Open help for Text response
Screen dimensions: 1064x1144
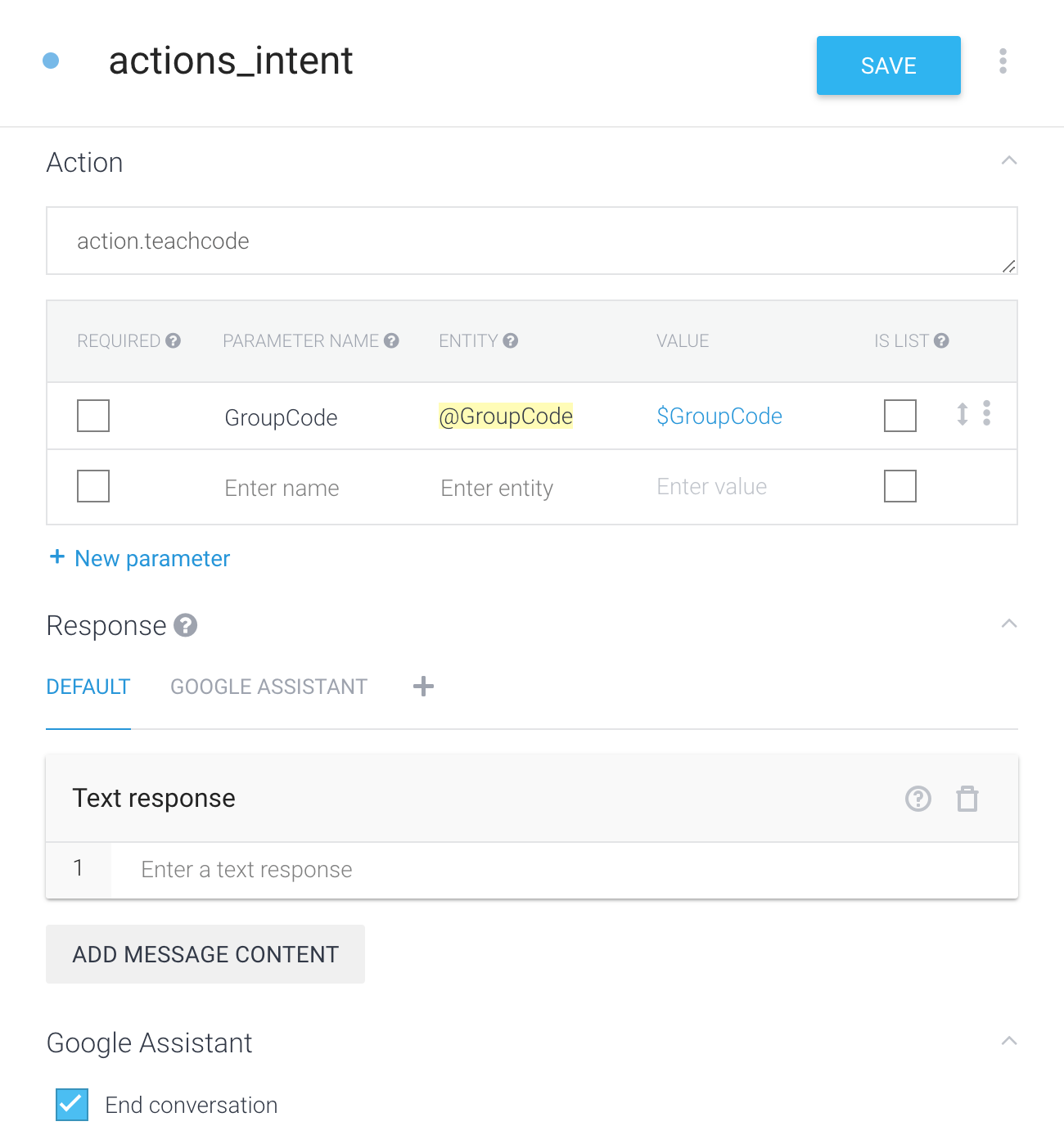pyautogui.click(x=917, y=799)
